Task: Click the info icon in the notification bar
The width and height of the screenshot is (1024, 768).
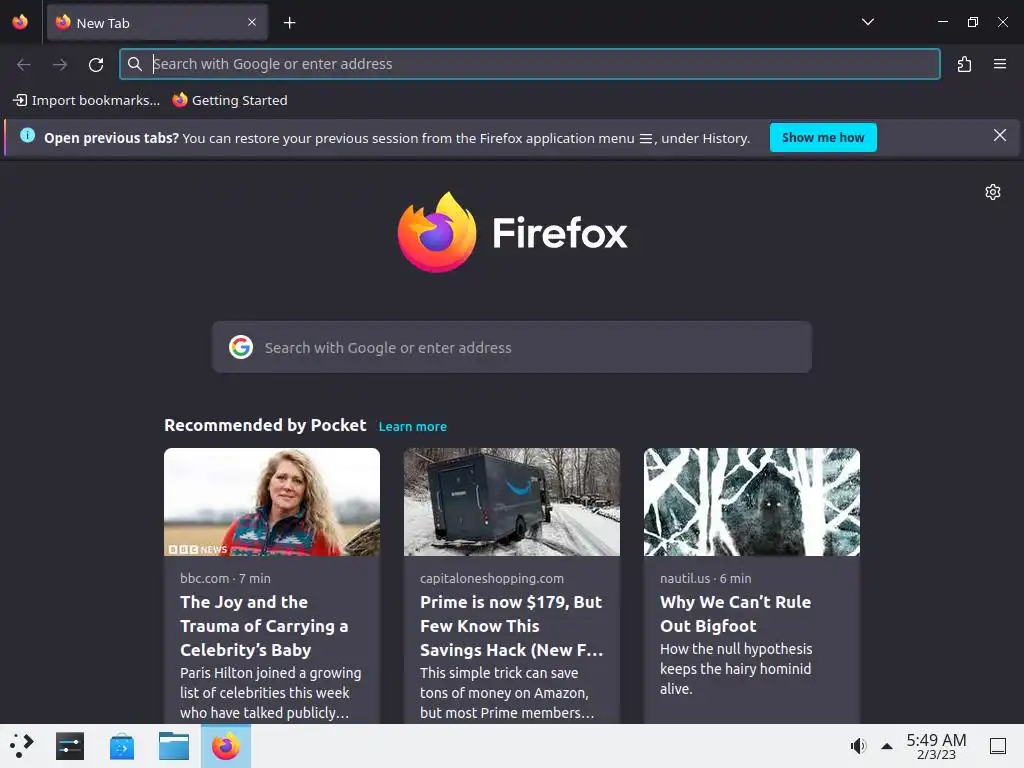Action: pyautogui.click(x=27, y=136)
